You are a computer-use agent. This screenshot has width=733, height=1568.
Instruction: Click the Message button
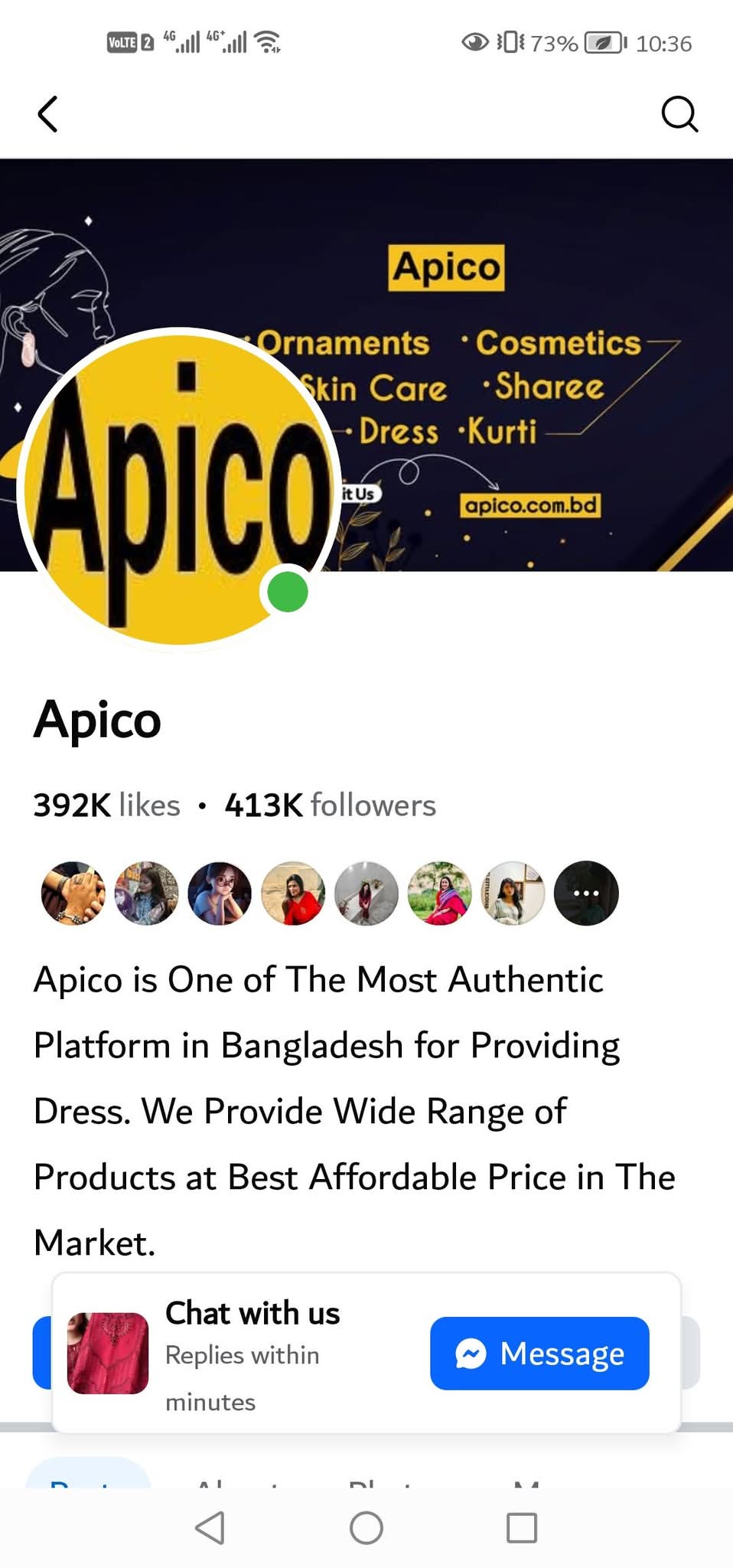coord(539,1354)
